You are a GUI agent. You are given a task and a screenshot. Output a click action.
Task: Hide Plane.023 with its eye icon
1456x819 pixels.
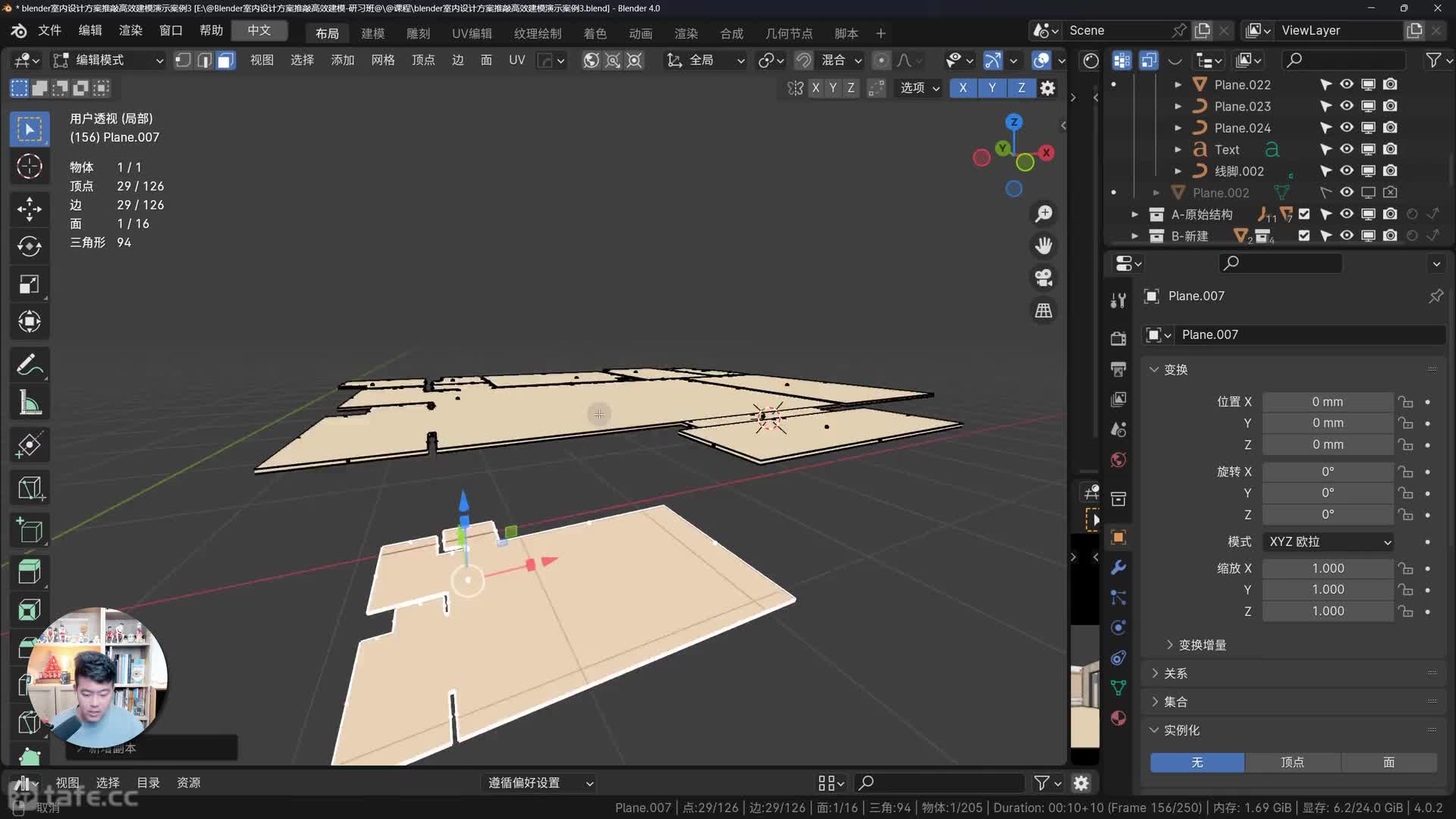click(1346, 106)
